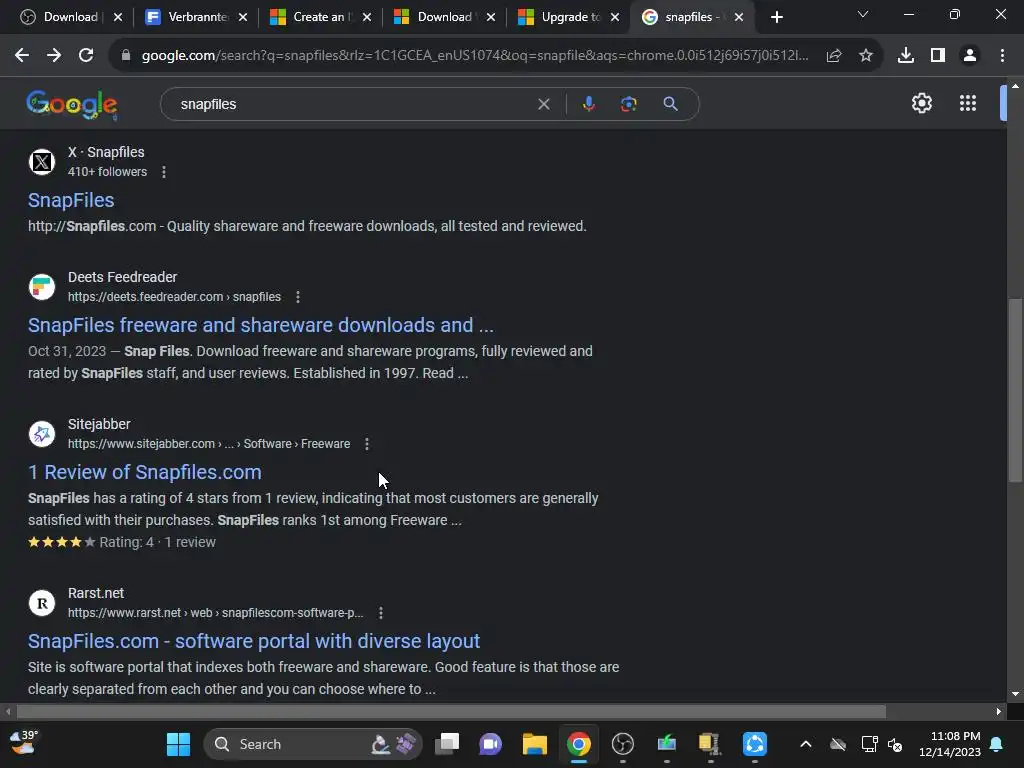Reload the Google search page
The width and height of the screenshot is (1024, 768).
click(86, 56)
